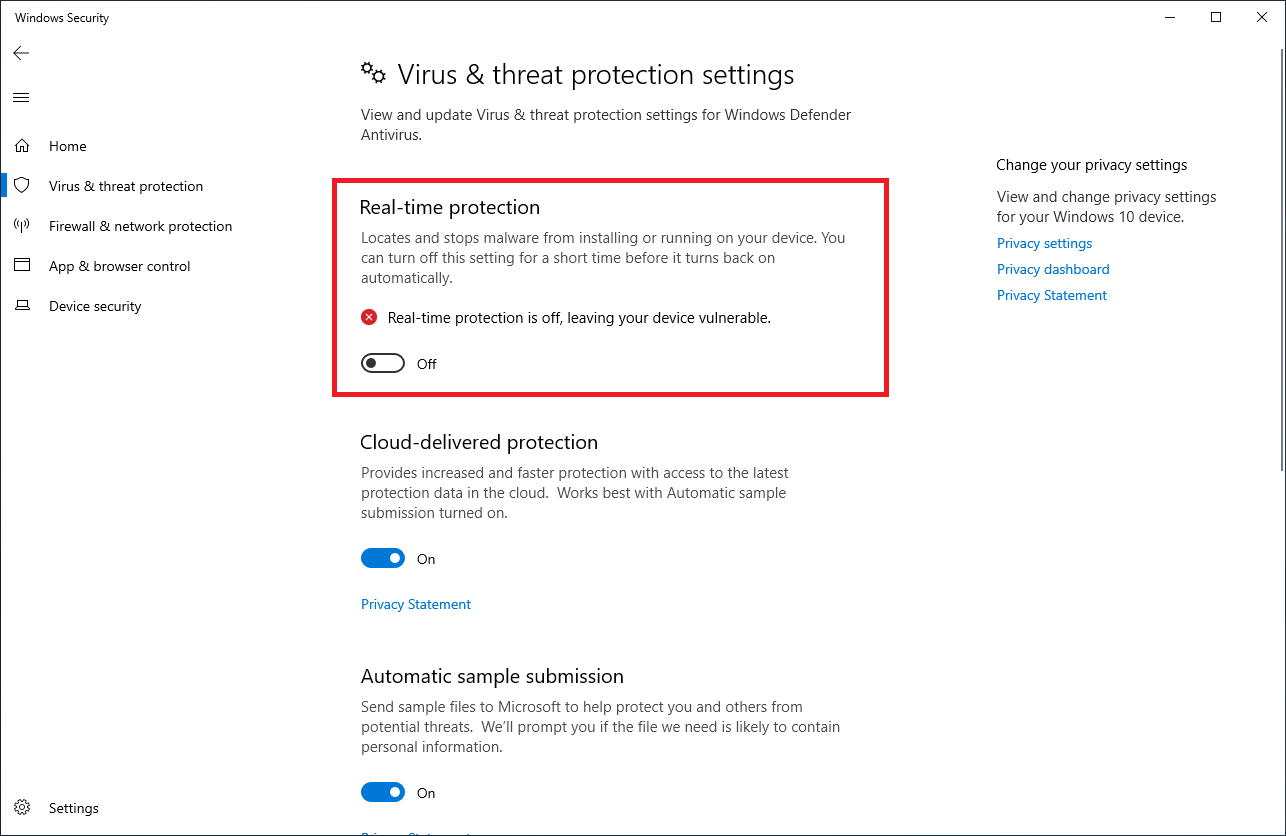Open App & browser control page
The height and width of the screenshot is (836, 1286).
[x=119, y=266]
